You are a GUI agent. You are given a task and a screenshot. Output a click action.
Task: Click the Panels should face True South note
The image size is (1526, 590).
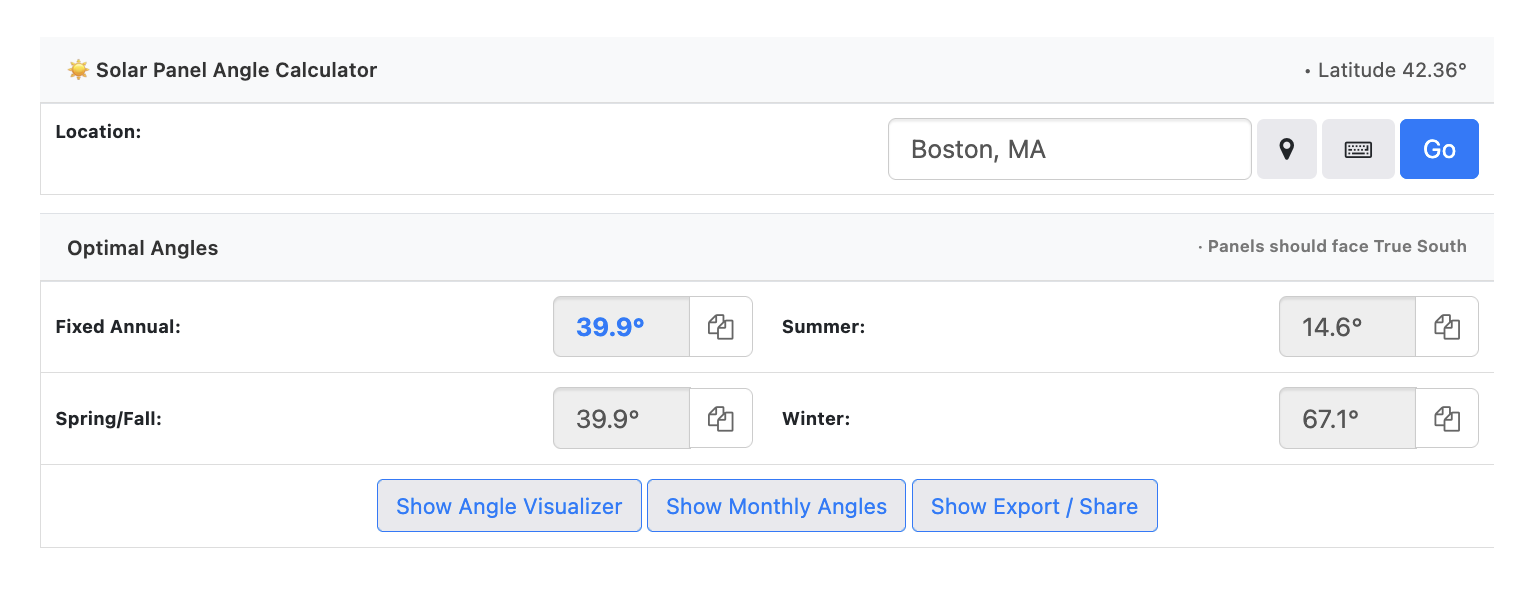pyautogui.click(x=1336, y=246)
